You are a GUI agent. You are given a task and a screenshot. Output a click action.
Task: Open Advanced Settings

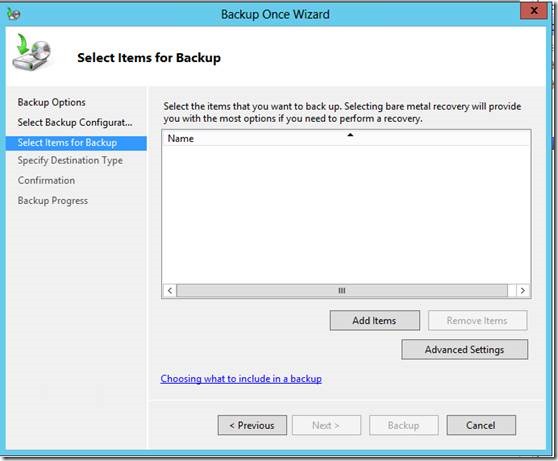[x=464, y=350]
